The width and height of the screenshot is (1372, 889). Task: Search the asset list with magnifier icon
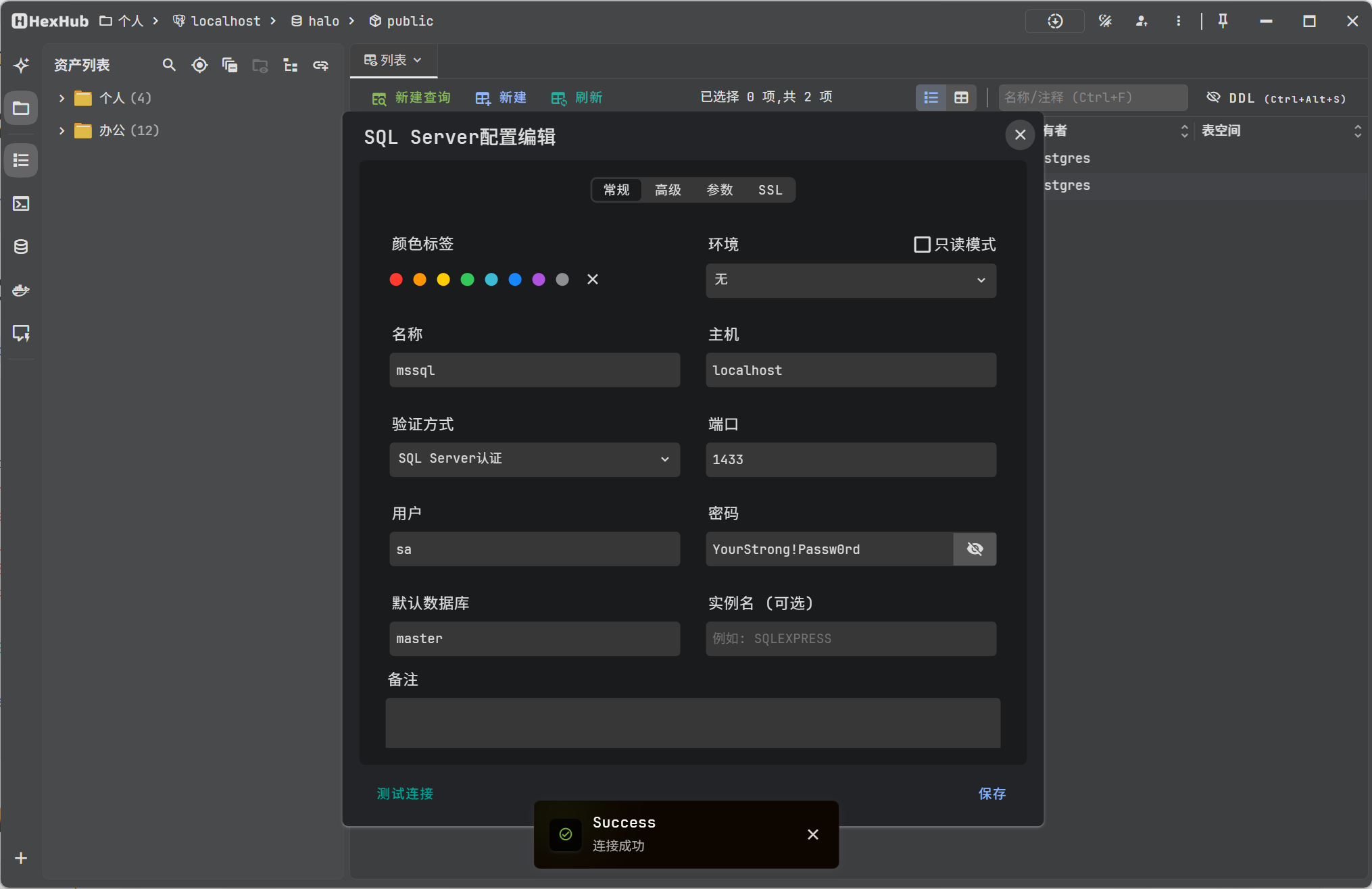coord(169,65)
